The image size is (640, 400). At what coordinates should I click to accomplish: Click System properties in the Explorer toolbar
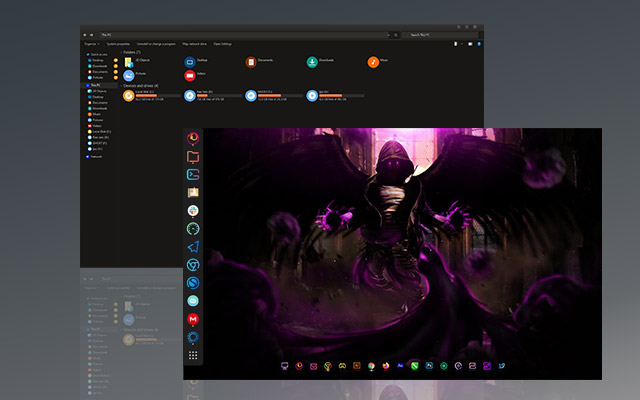pyautogui.click(x=118, y=44)
